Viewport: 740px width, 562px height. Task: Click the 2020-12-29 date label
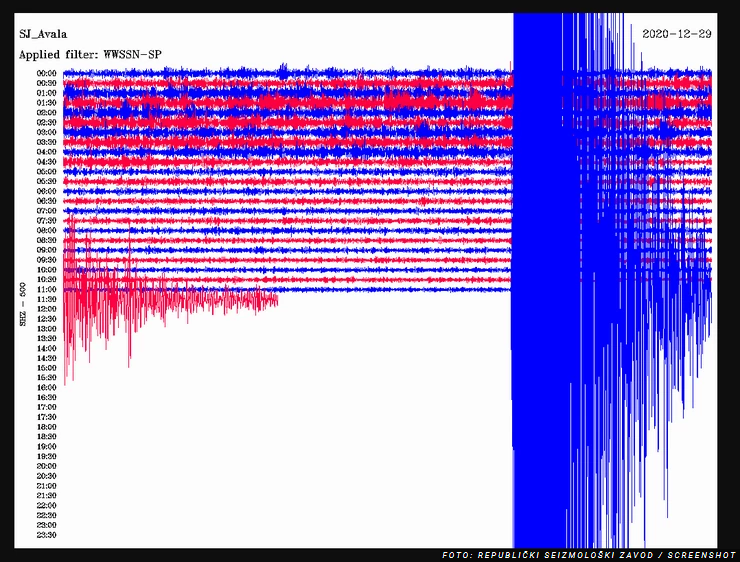coord(677,34)
